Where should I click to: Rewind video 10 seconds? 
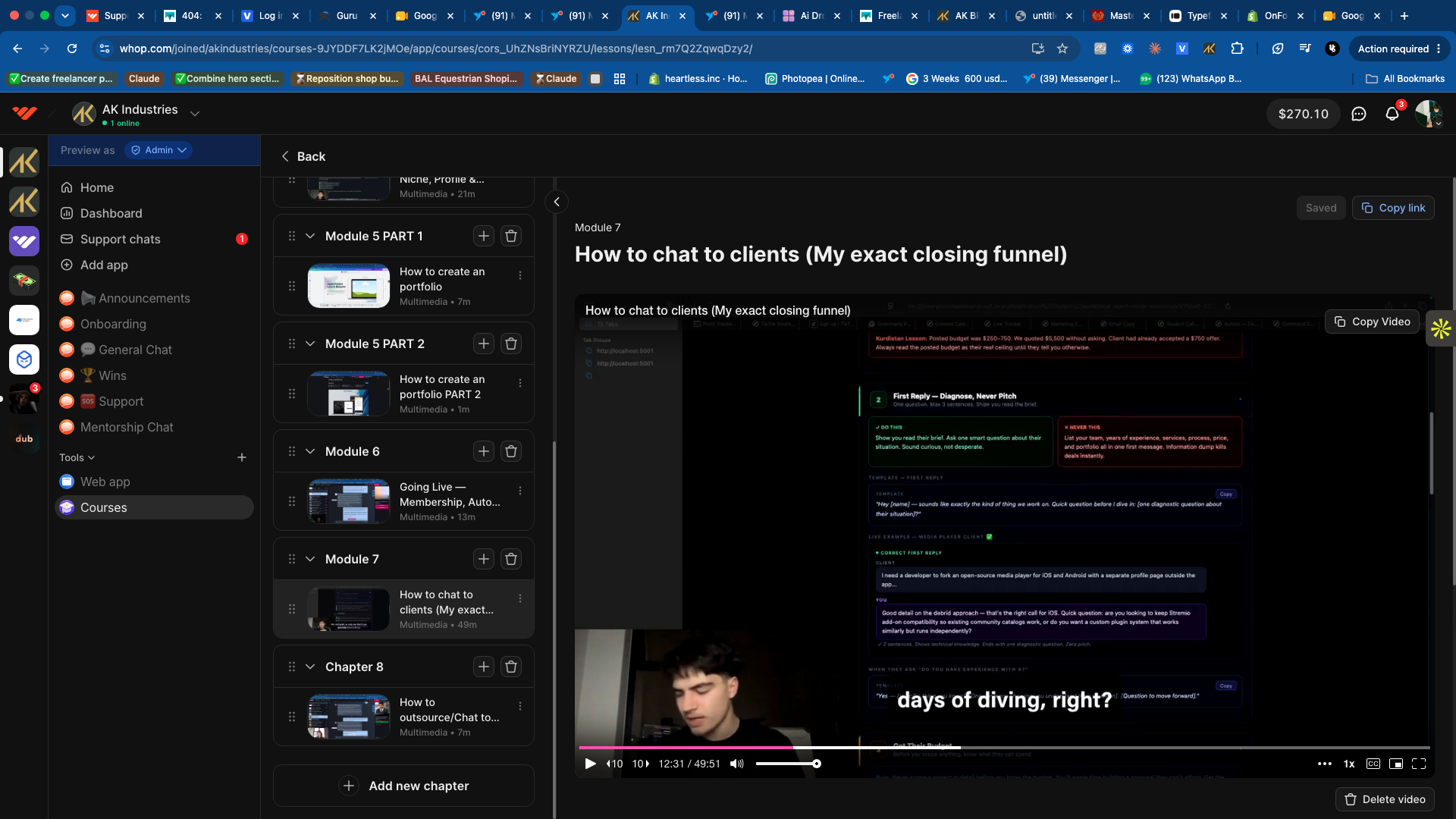tap(615, 764)
